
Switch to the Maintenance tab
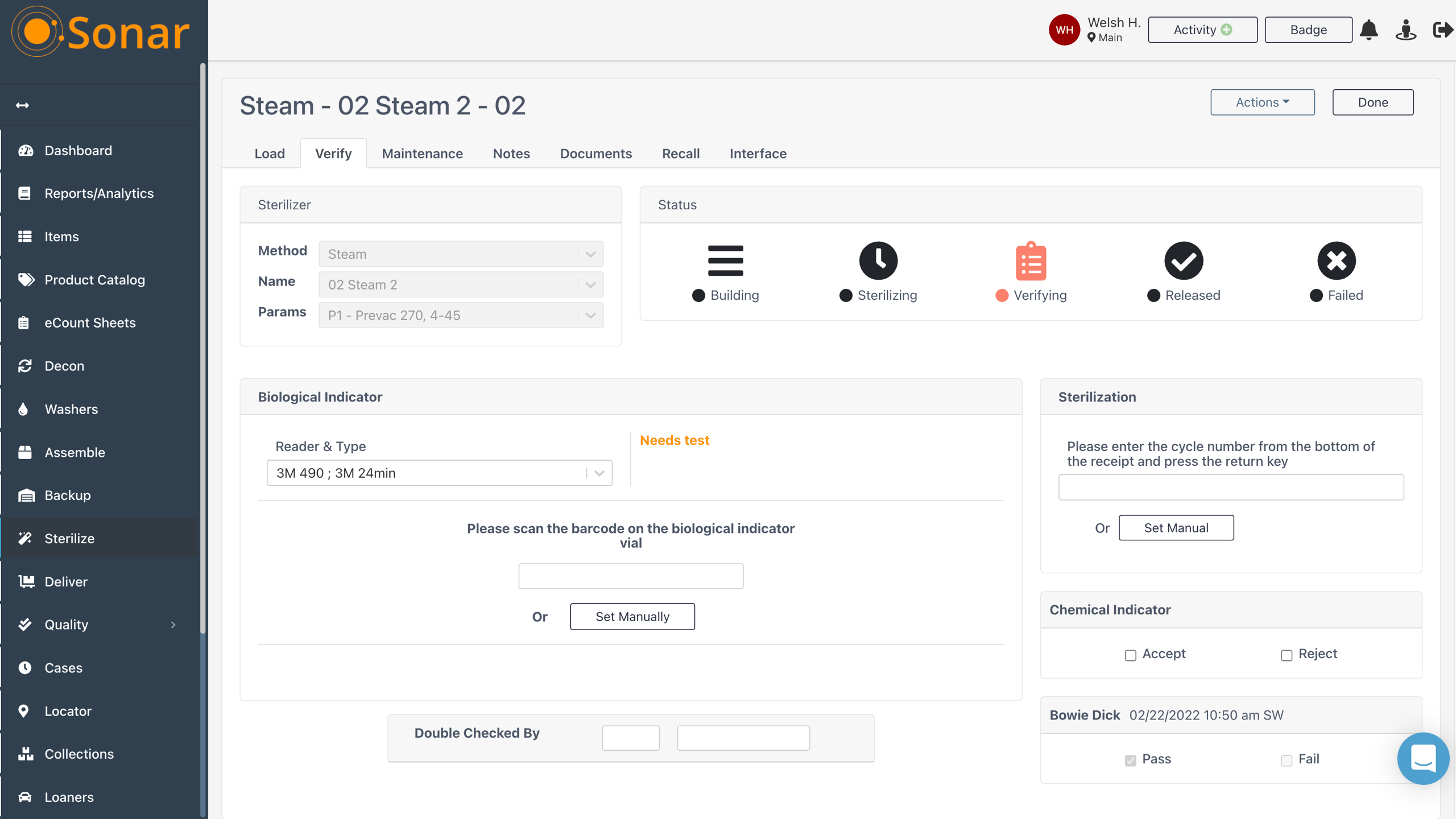point(422,154)
